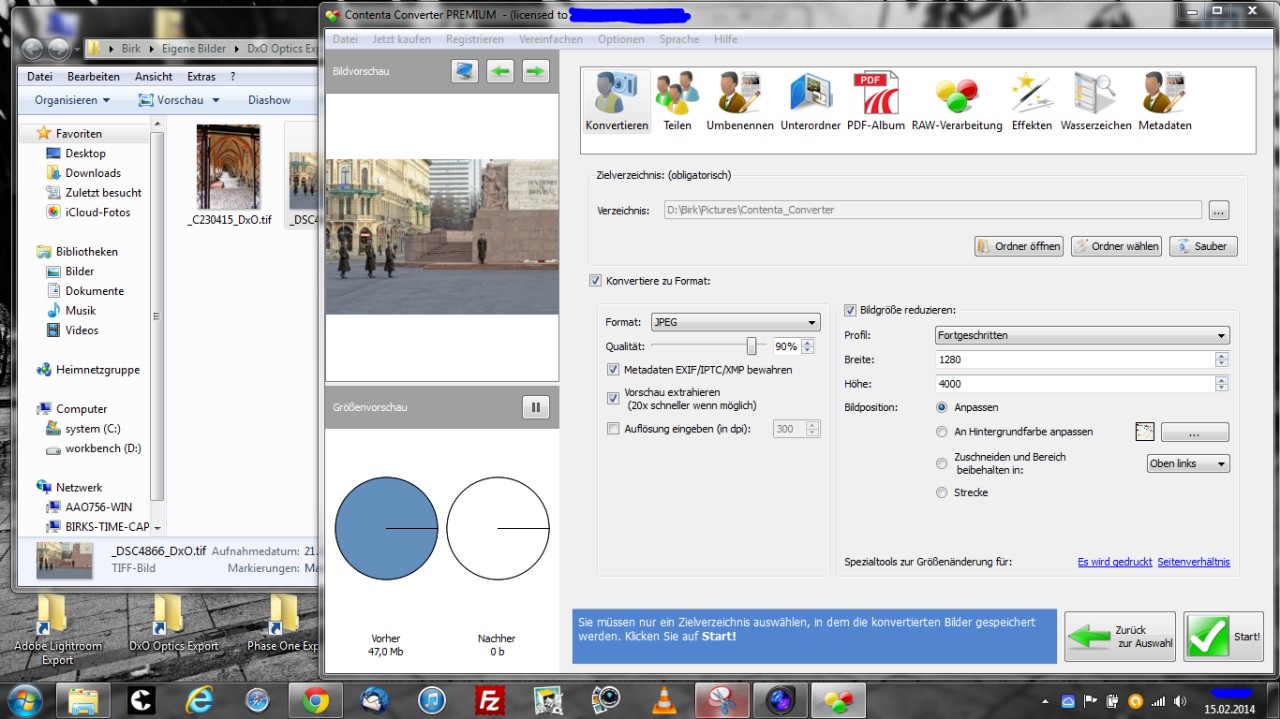Click the volume icon in system tray

(1180, 701)
